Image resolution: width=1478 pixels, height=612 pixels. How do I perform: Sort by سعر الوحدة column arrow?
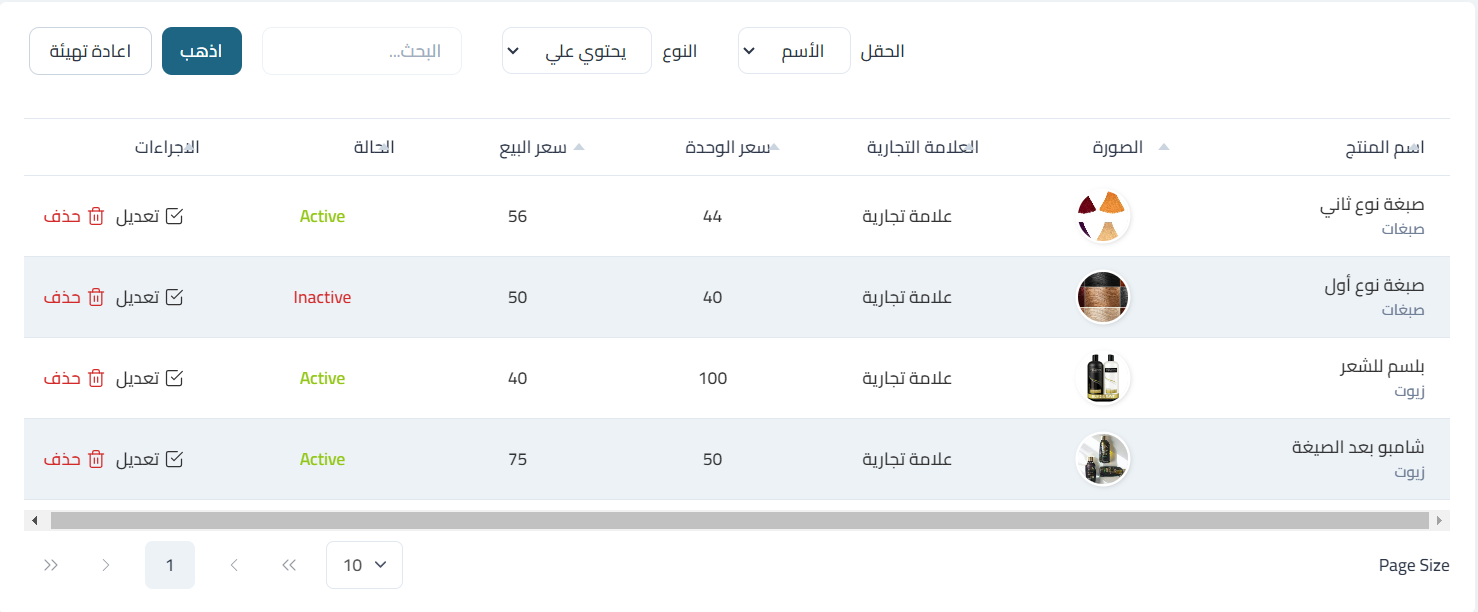coord(773,148)
